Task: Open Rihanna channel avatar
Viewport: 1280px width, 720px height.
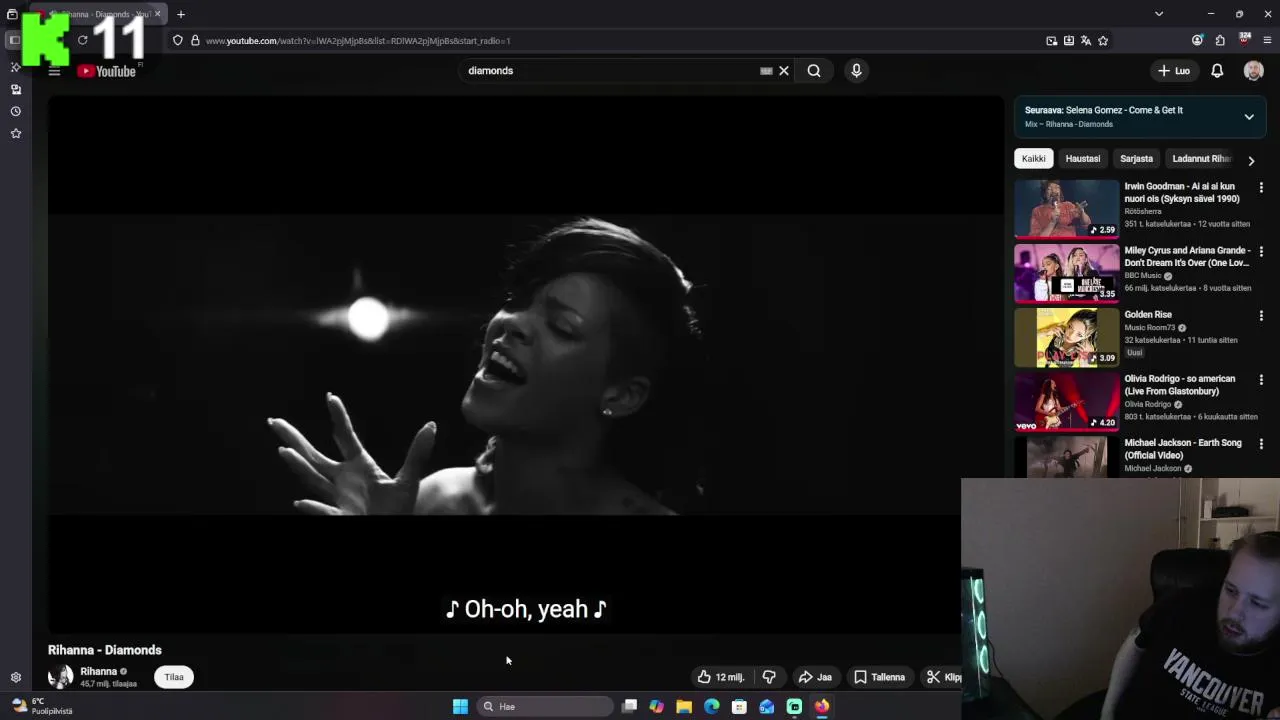Action: click(60, 677)
